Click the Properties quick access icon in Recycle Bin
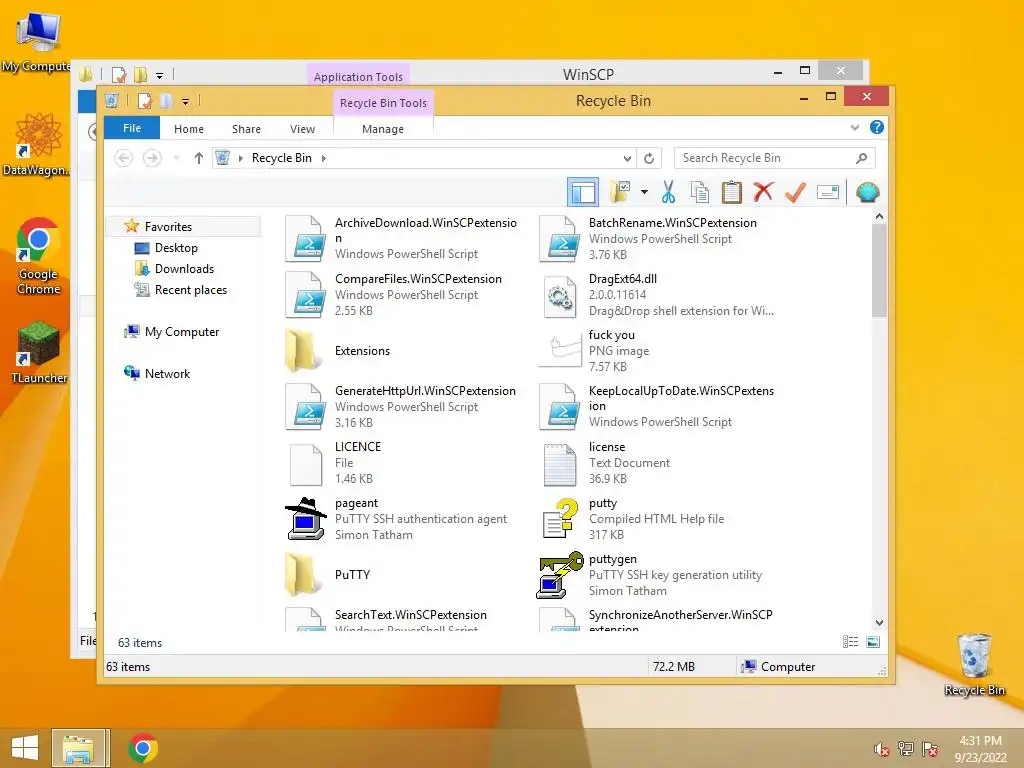This screenshot has height=768, width=1024. click(145, 101)
